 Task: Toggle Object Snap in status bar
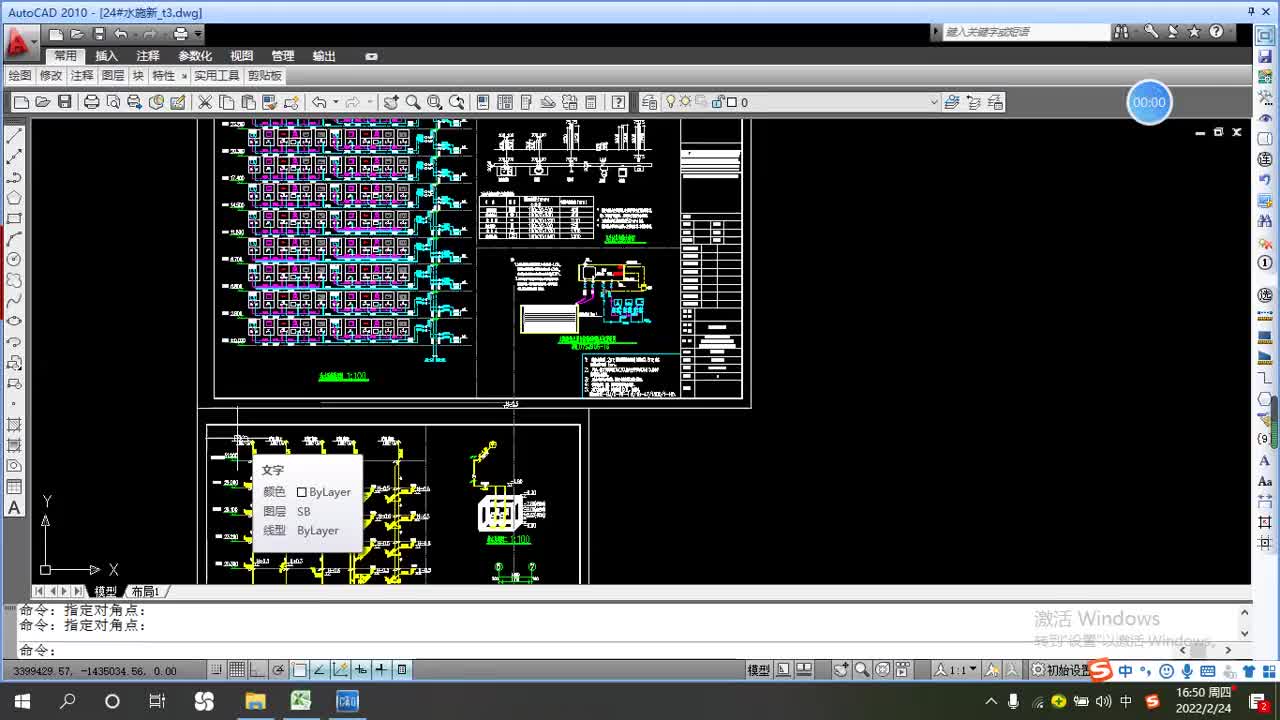tap(299, 670)
